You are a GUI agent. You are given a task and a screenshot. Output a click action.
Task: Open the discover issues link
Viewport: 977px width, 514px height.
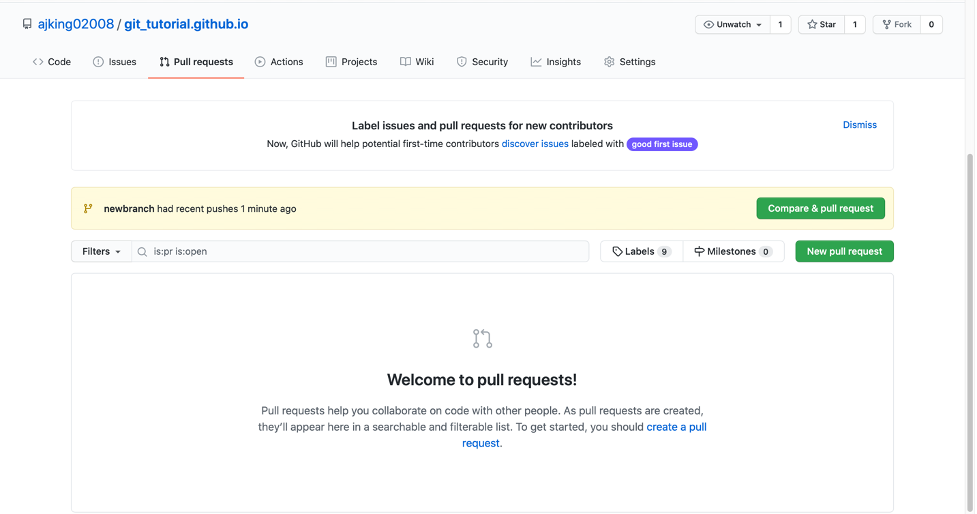pos(535,144)
